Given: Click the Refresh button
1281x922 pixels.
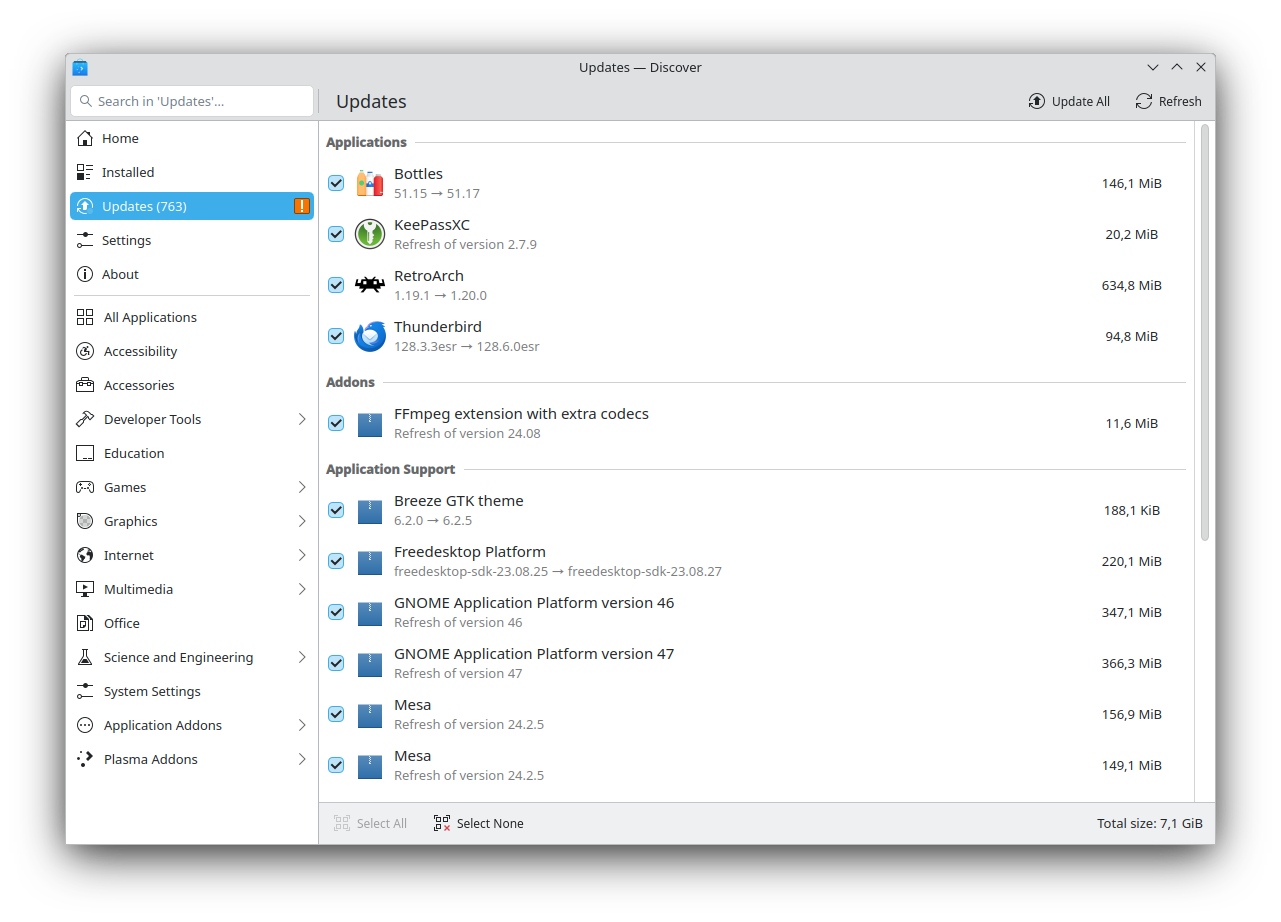Looking at the screenshot, I should point(1168,101).
